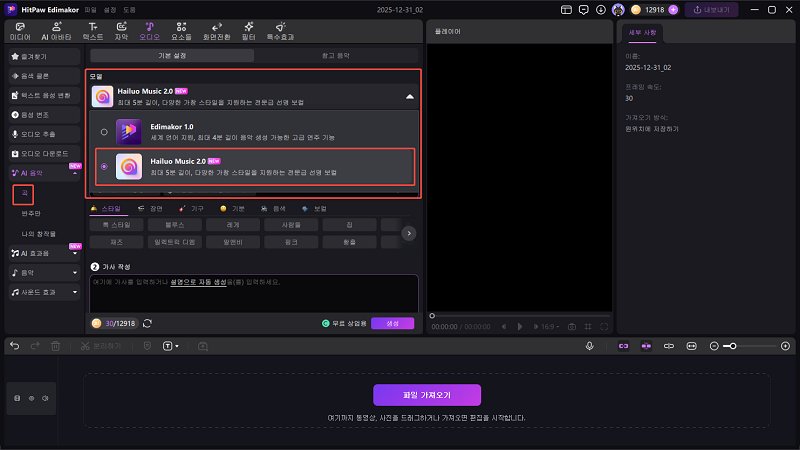Open Audio Download (오디오 다운로드) item

tap(44, 154)
